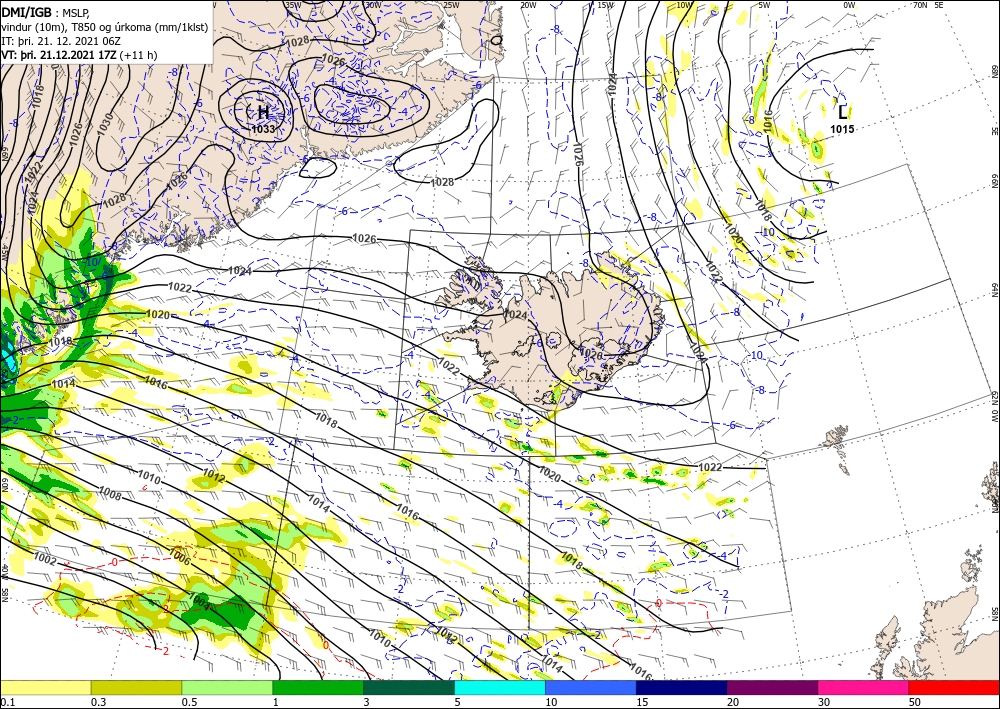Screen dimensions: 1000x709
Task: Click the '1015' pressure value under the L
Action: [x=842, y=129]
